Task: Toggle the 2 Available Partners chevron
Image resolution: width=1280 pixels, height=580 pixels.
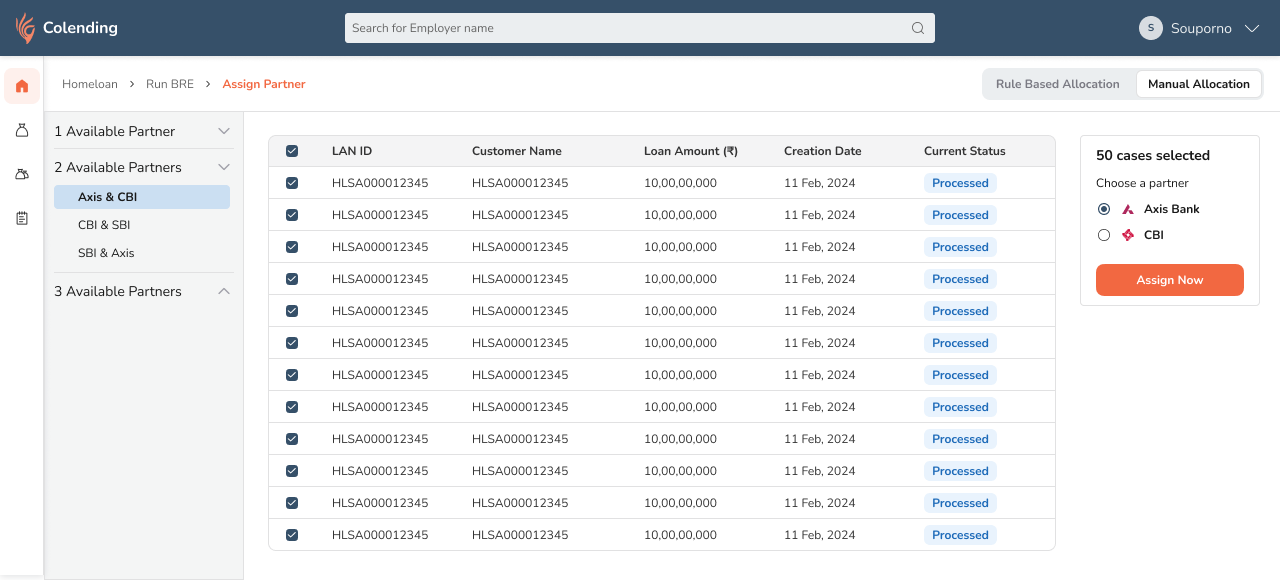Action: (224, 167)
